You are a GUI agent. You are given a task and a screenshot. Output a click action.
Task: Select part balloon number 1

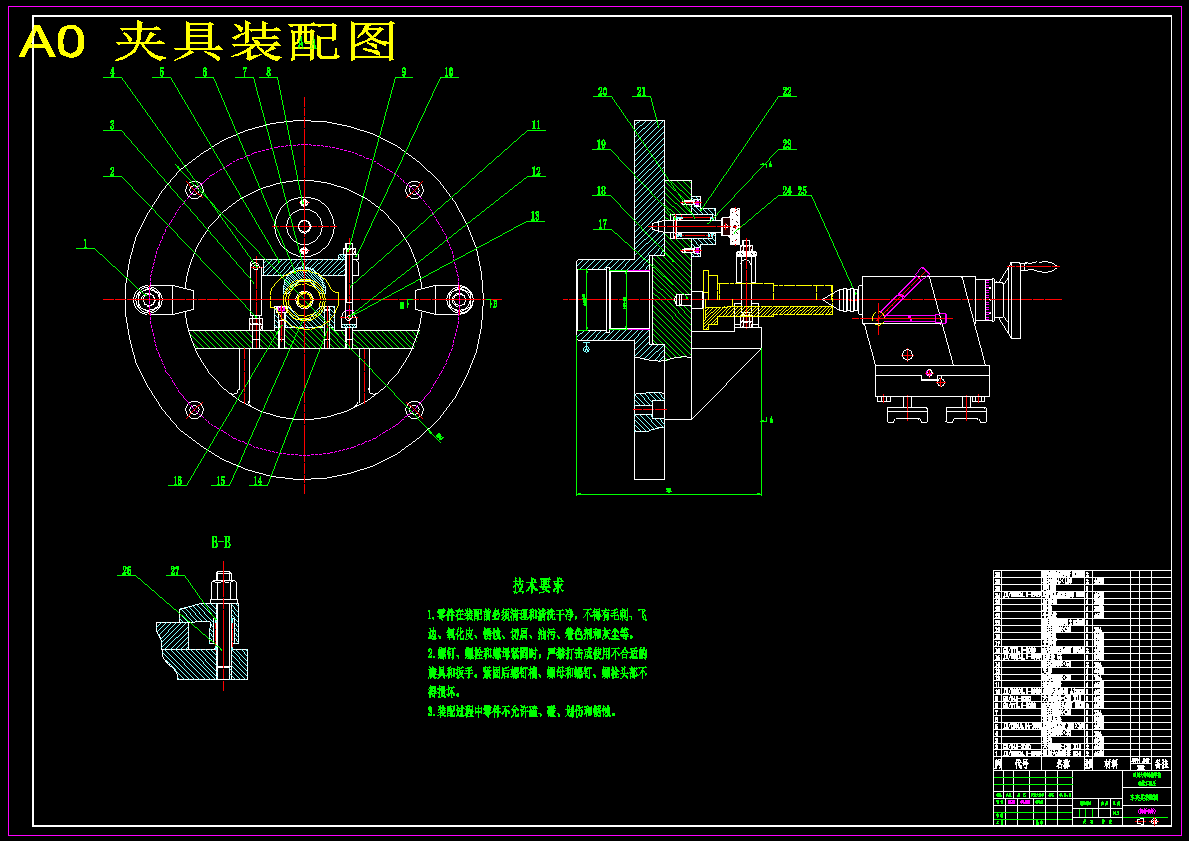click(x=86, y=244)
